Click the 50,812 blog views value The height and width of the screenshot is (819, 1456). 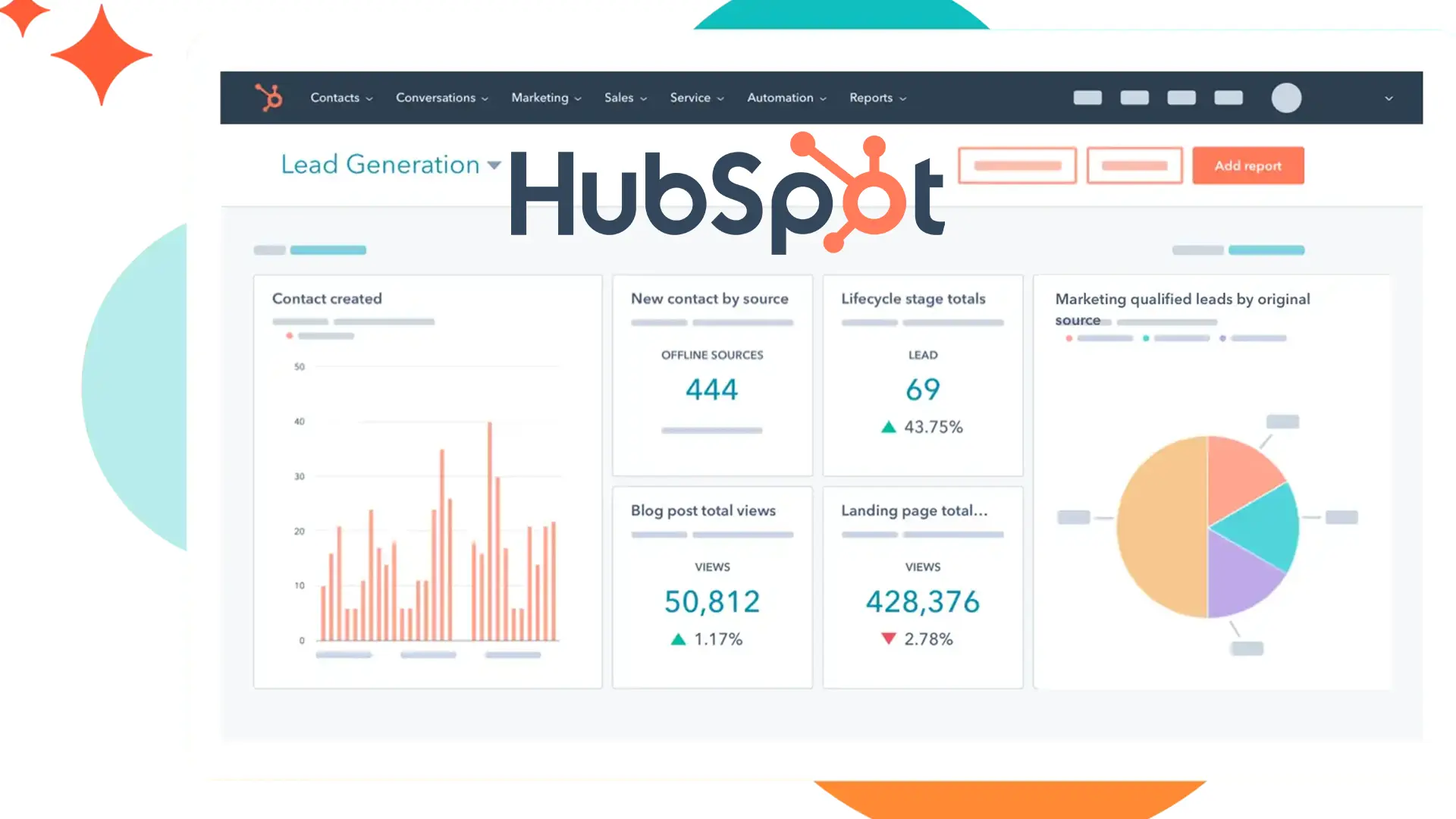click(x=712, y=602)
